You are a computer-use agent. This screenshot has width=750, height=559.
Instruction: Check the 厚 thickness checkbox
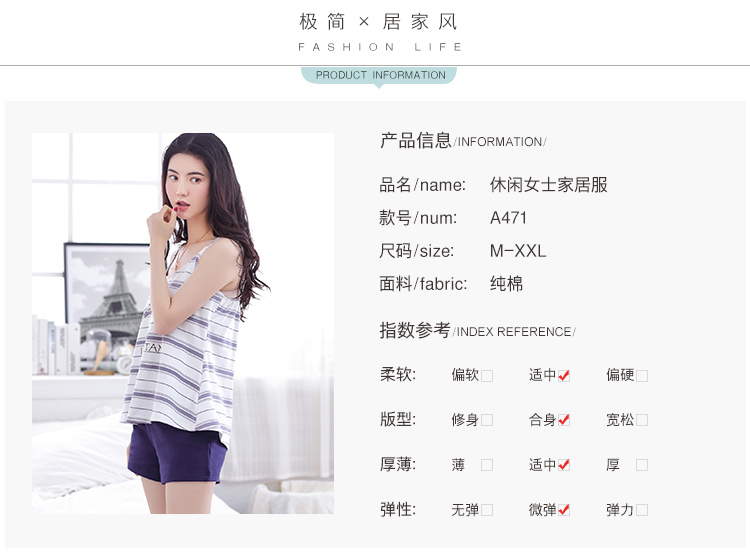point(642,465)
